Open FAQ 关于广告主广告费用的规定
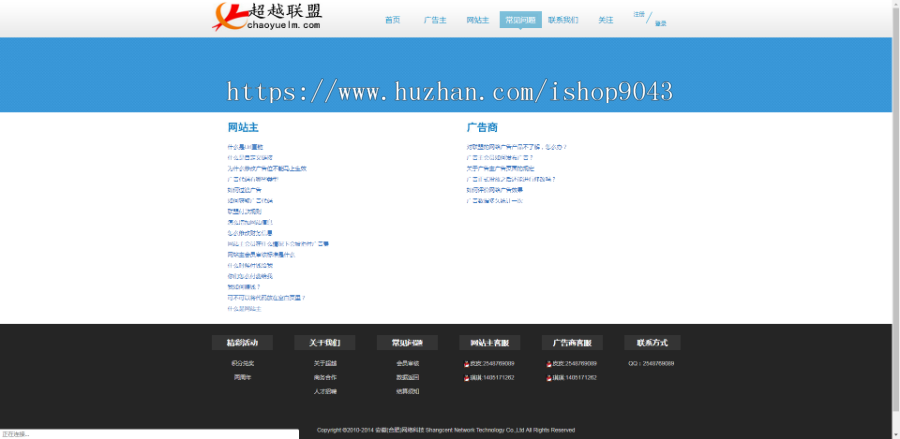The image size is (900, 439). point(501,168)
